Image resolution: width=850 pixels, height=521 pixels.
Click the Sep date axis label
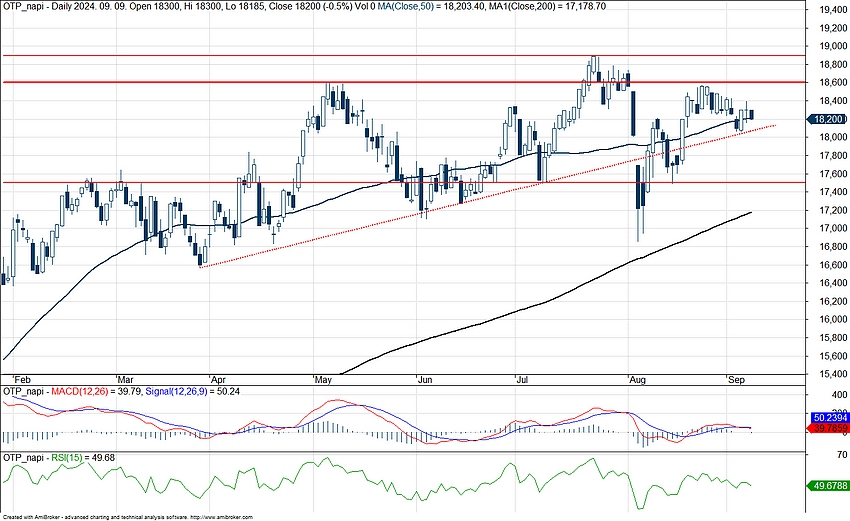click(736, 380)
